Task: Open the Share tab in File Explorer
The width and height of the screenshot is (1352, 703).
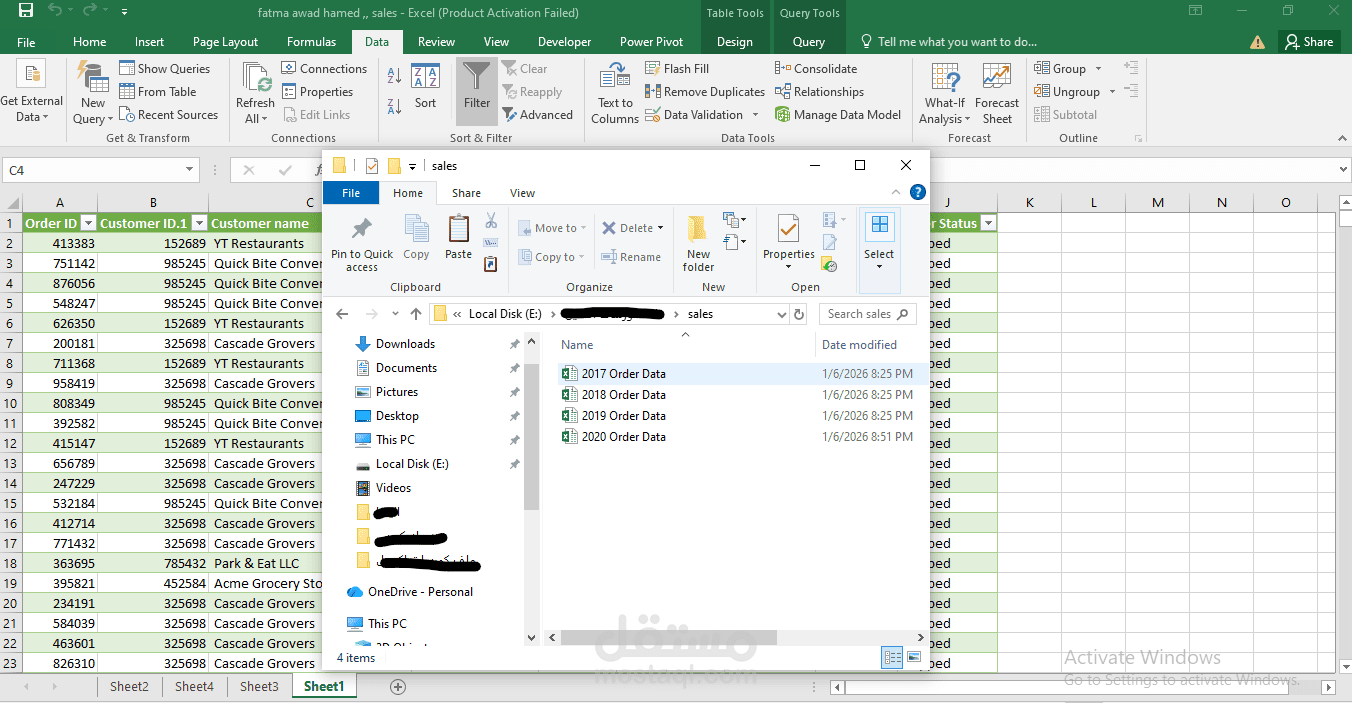Action: (x=466, y=193)
